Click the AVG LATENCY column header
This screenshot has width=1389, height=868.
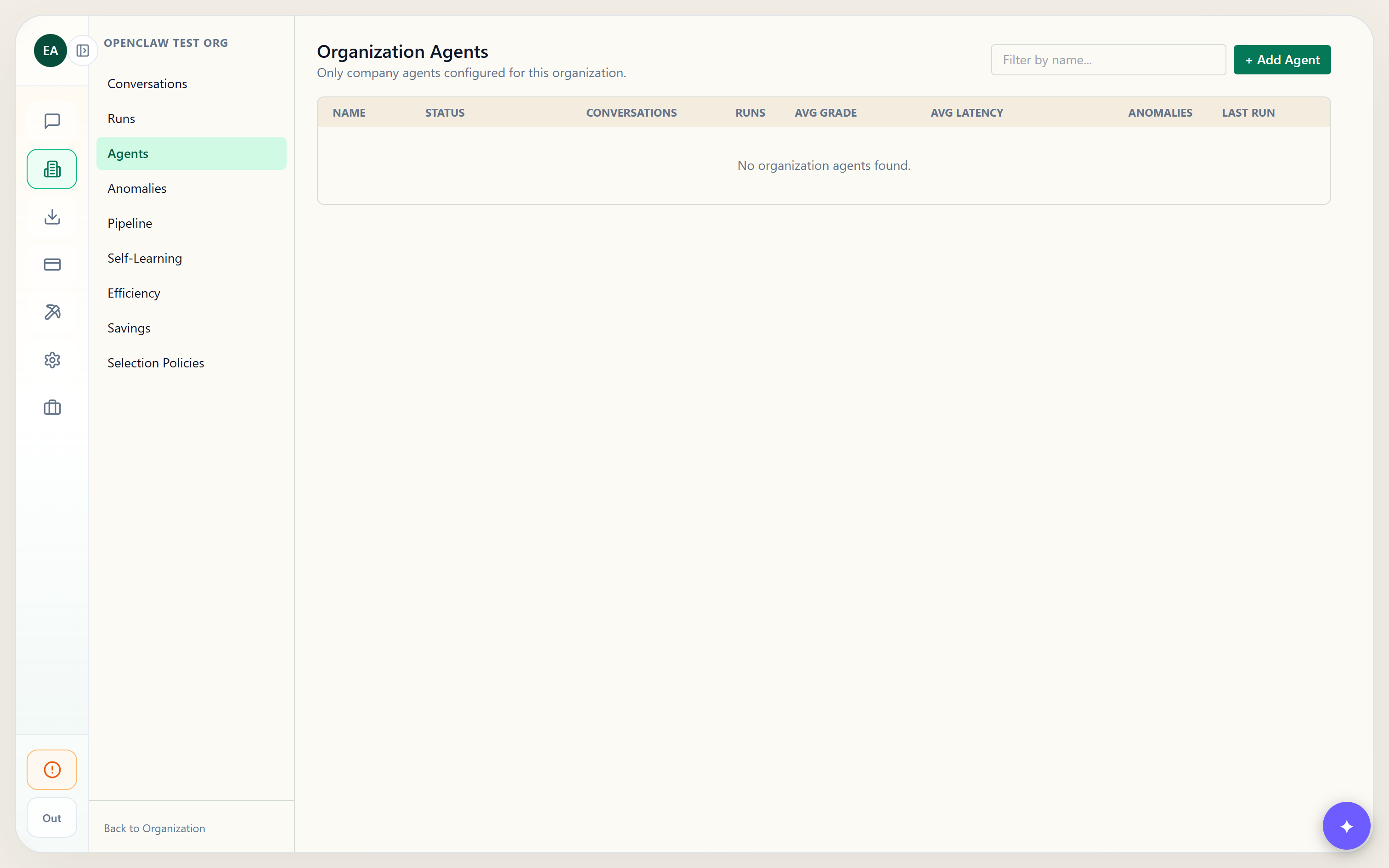[x=966, y=113]
